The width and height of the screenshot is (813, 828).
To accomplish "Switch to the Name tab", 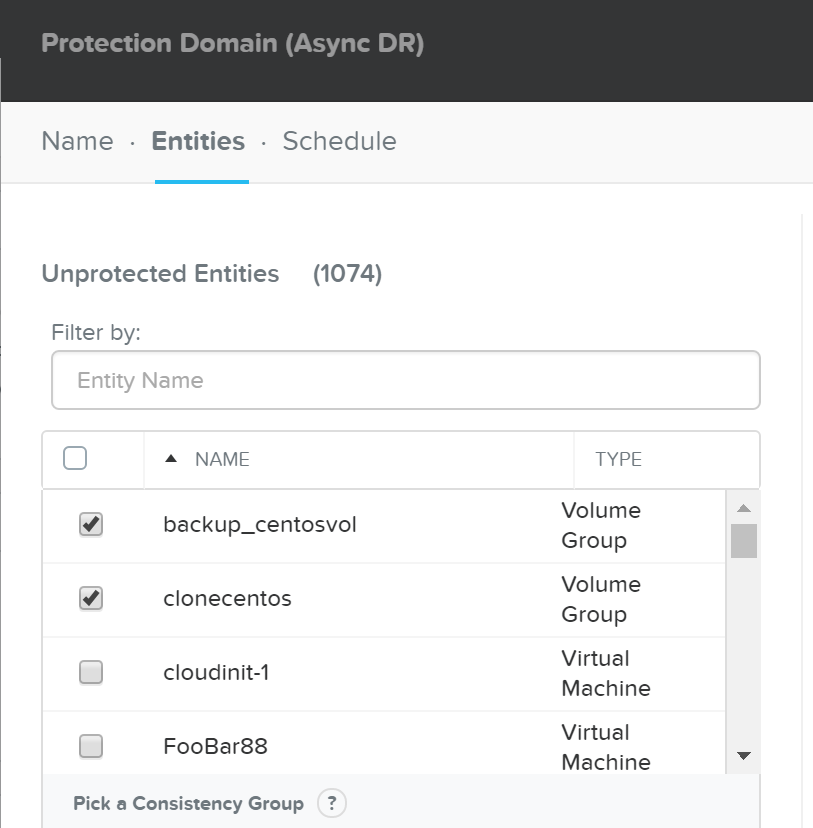I will [x=77, y=141].
